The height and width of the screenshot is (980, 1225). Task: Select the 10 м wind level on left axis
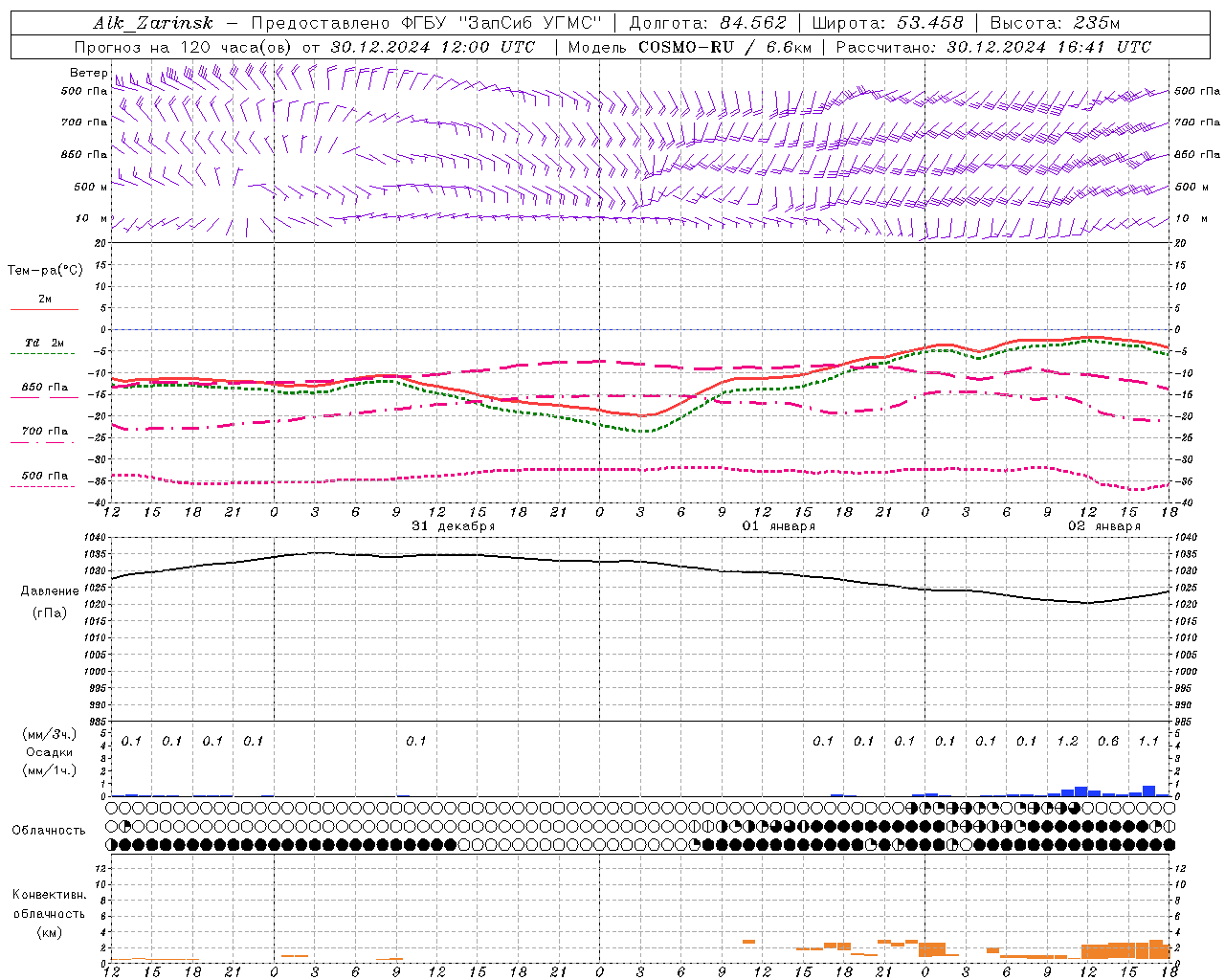[x=91, y=218]
